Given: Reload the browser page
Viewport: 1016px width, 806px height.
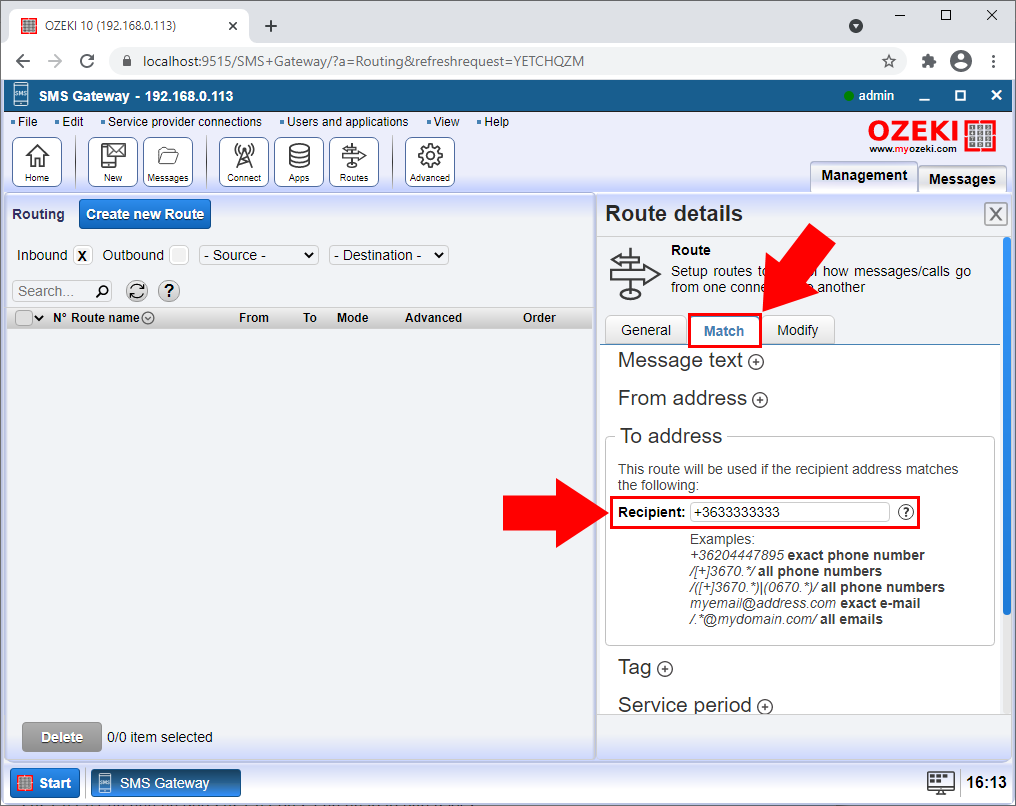Looking at the screenshot, I should (x=87, y=62).
